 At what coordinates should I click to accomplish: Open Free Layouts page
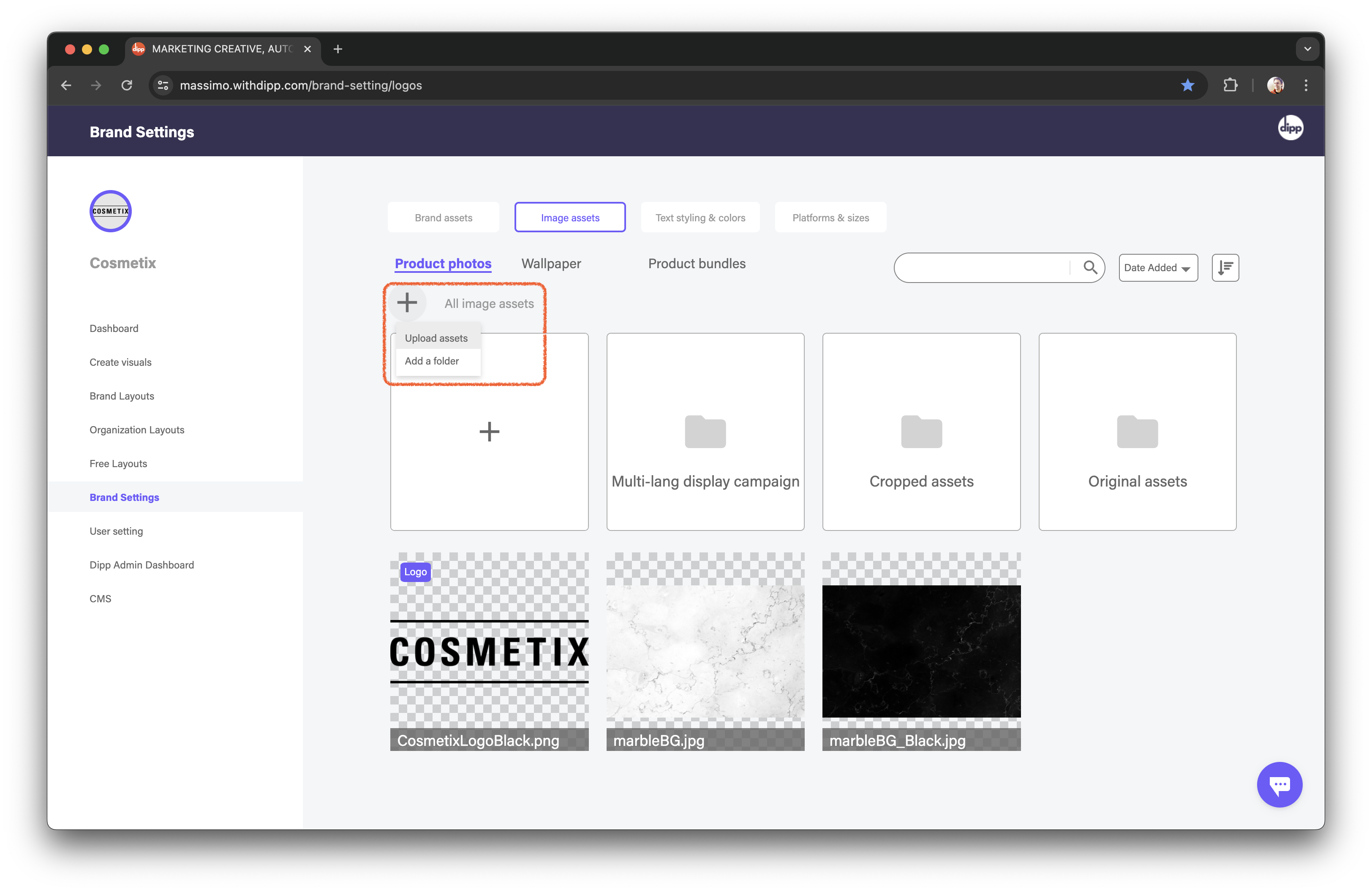[x=118, y=463]
